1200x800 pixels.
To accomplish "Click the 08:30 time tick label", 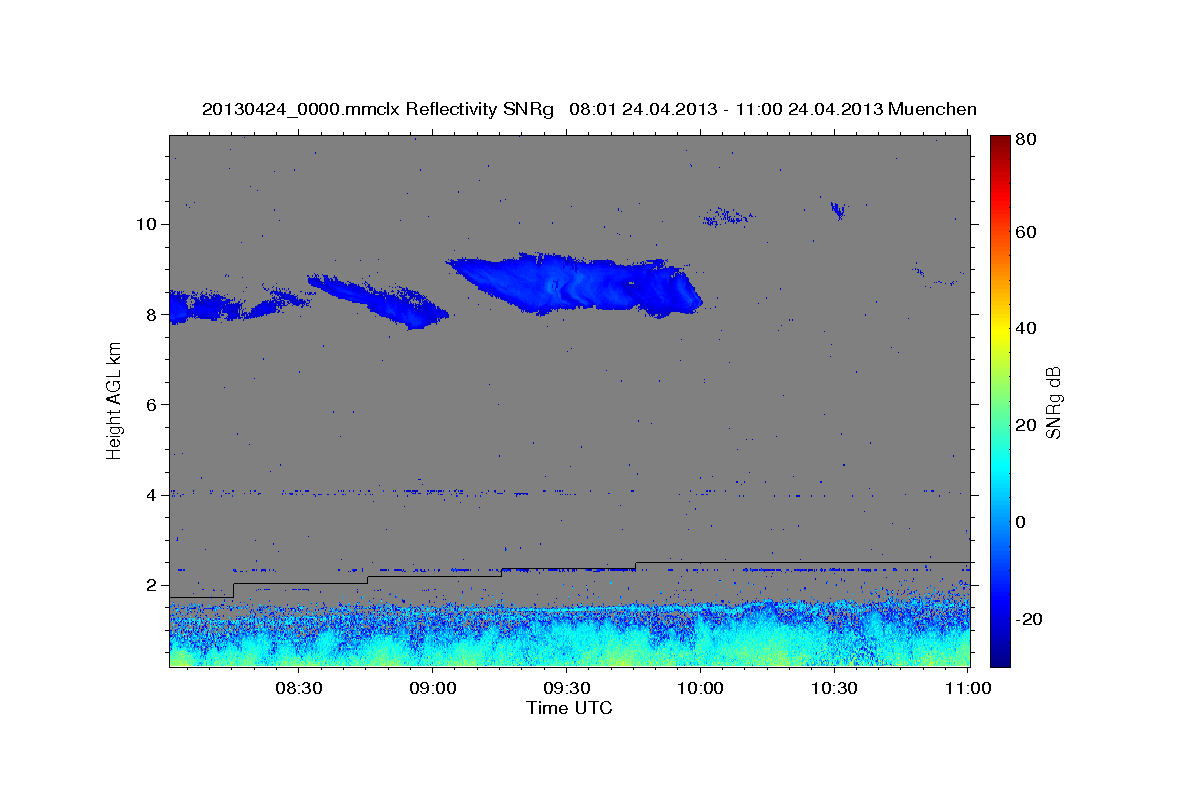I will (299, 689).
